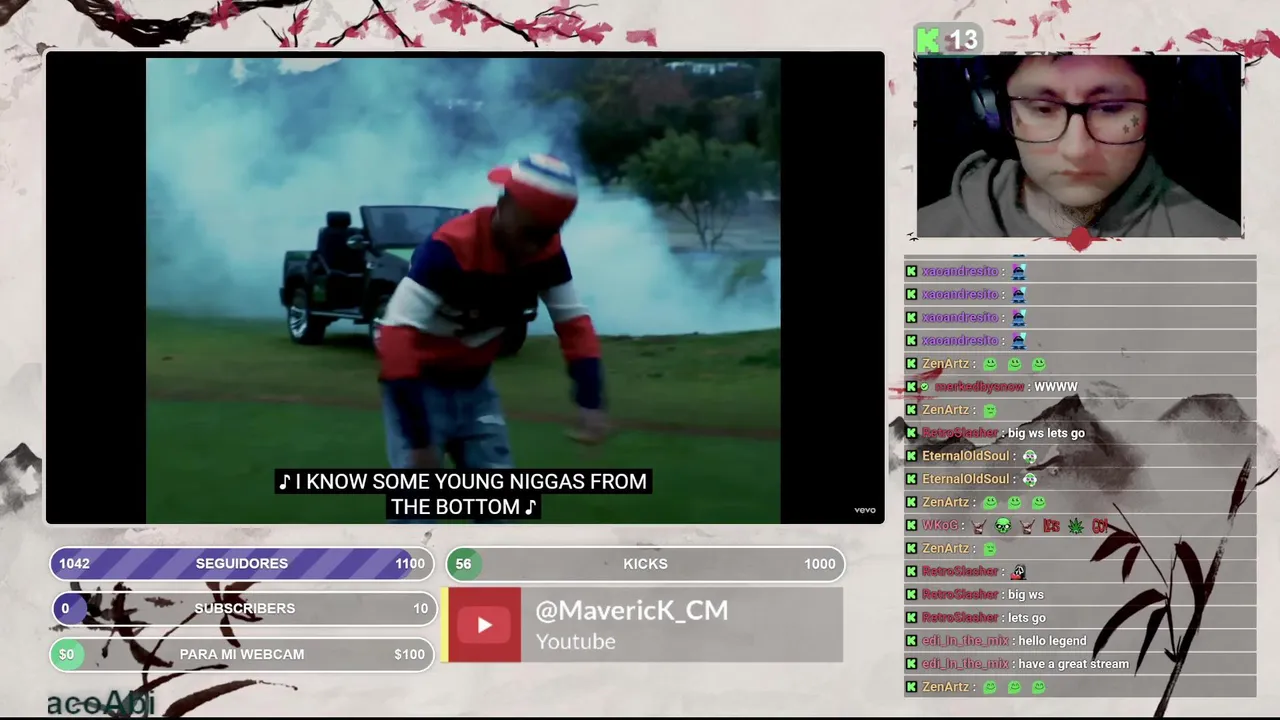
Task: Click the Kick badge beside 'big ws lets go'
Action: tap(911, 433)
